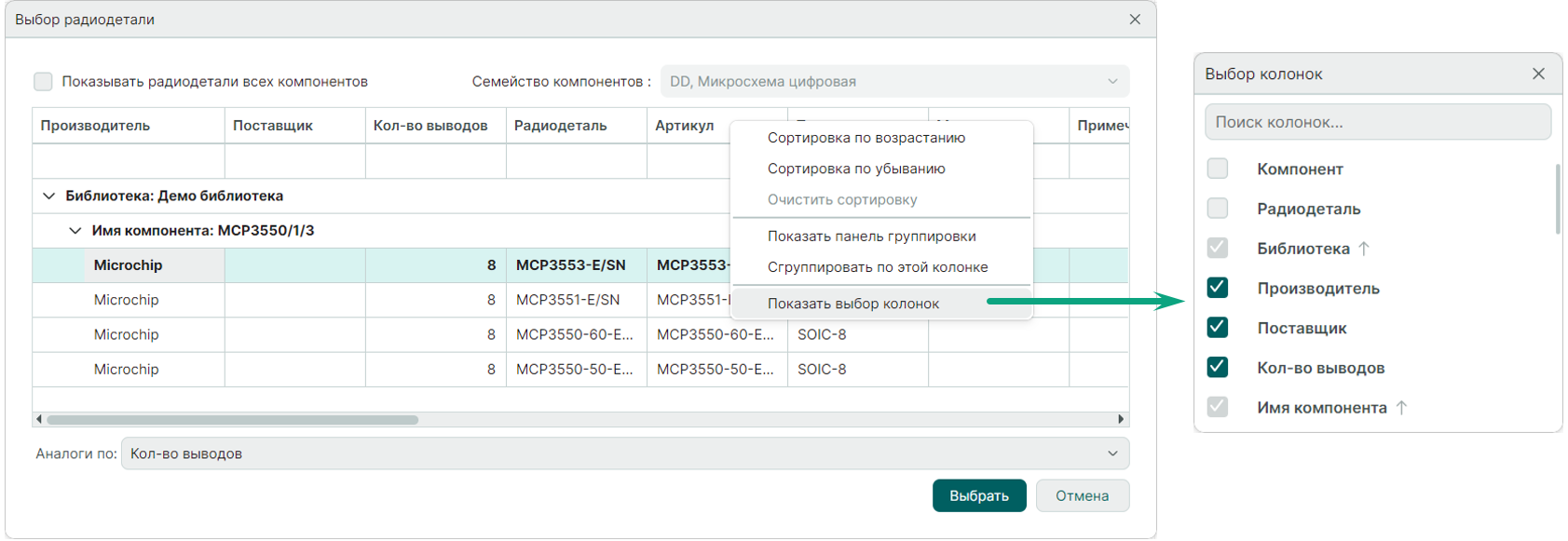This screenshot has width=1568, height=541.
Task: Click the horizontal scrollbar thumb of table
Action: coord(233,420)
